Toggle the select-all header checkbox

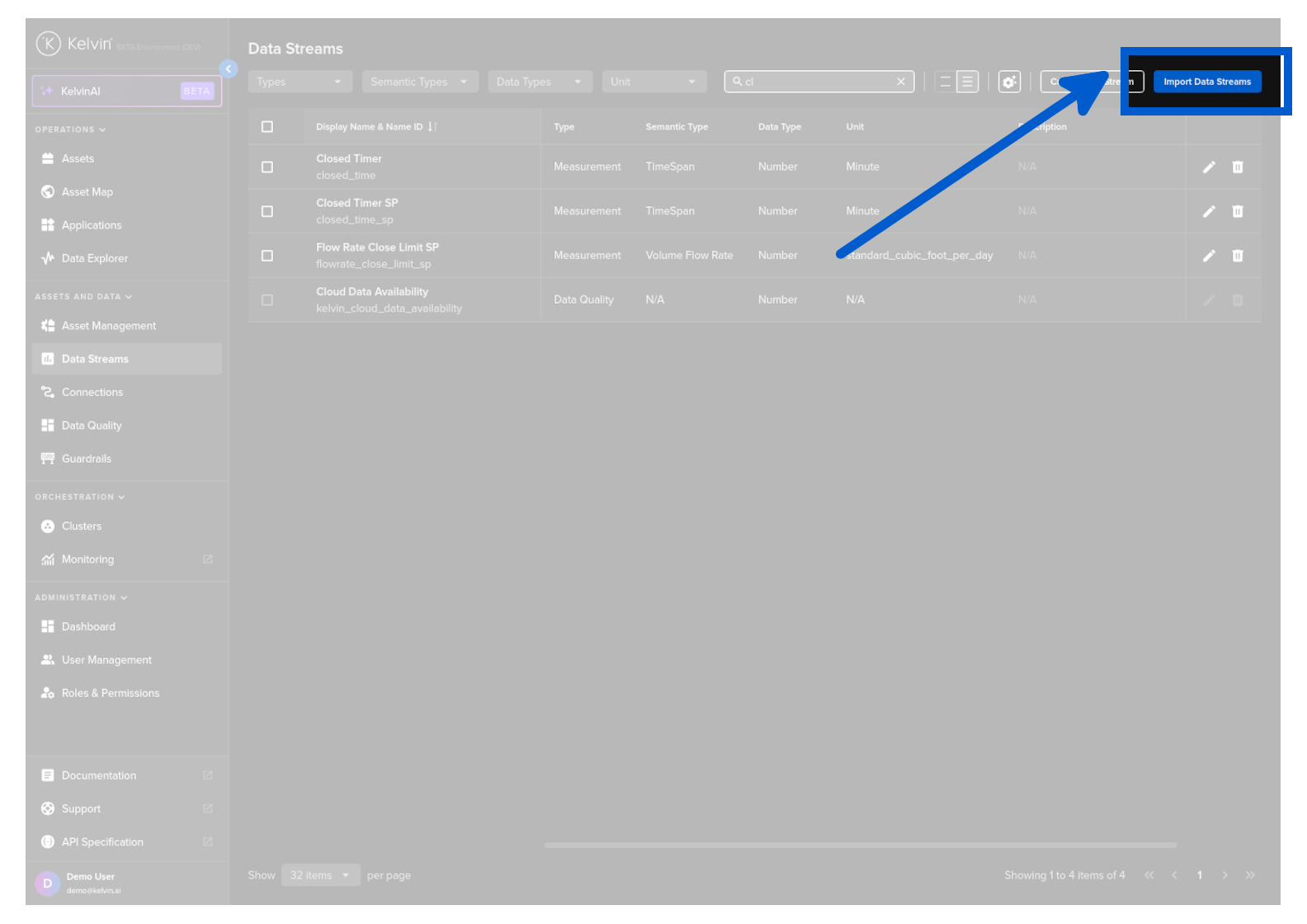point(267,127)
